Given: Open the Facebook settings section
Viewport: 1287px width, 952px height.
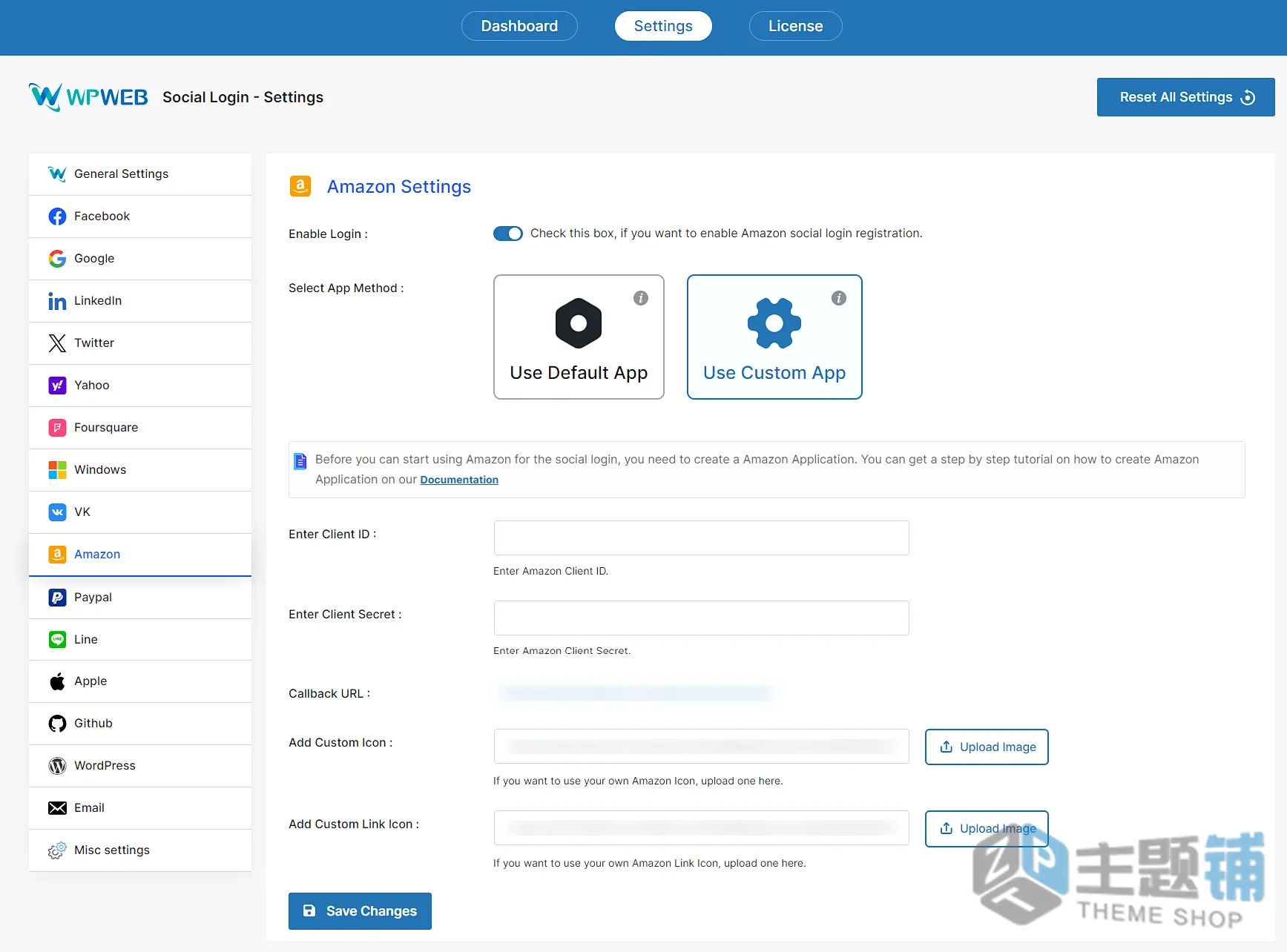Looking at the screenshot, I should click(x=140, y=216).
